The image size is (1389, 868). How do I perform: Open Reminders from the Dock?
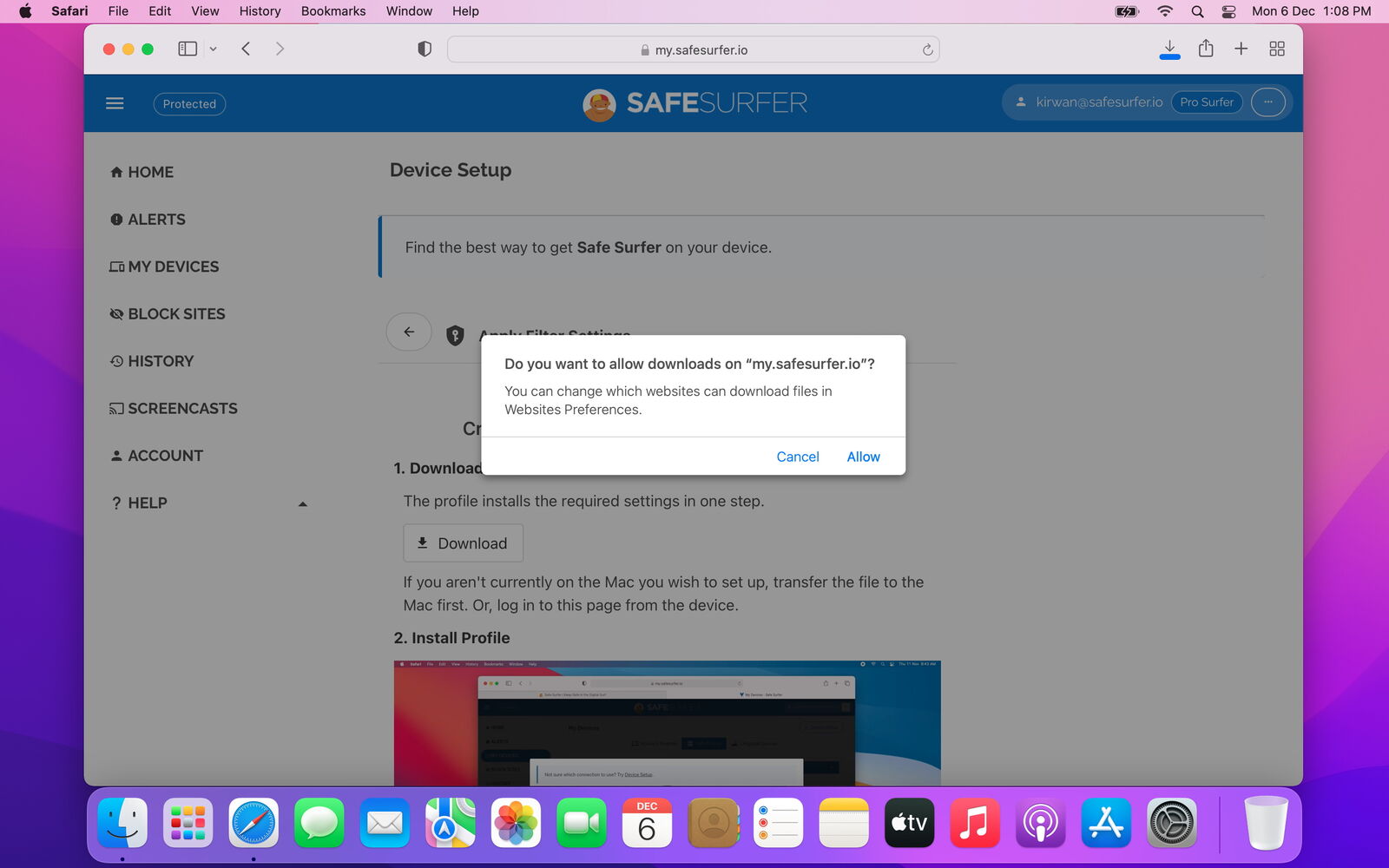(778, 823)
